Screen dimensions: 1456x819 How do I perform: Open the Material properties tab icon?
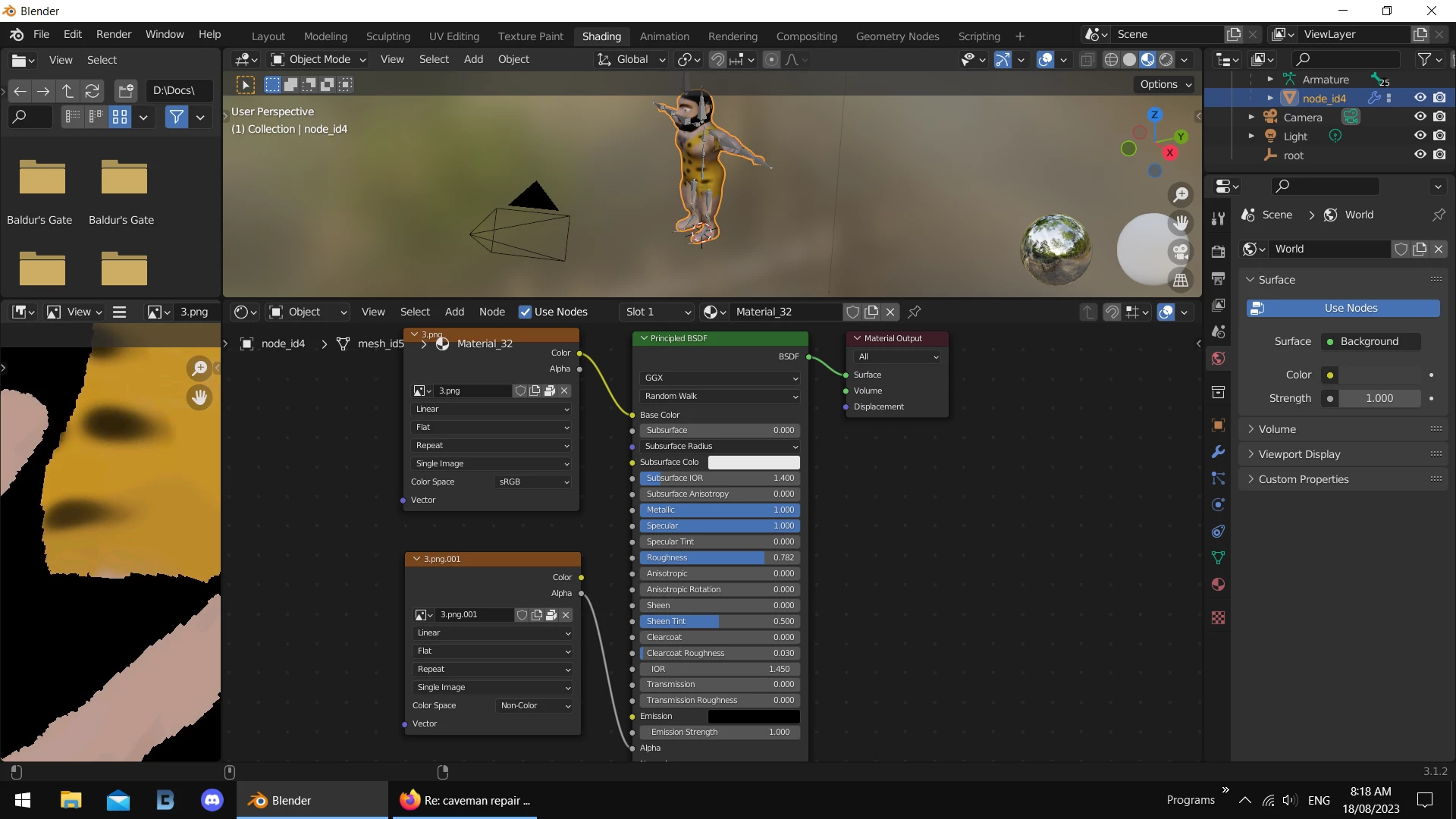(x=1218, y=585)
